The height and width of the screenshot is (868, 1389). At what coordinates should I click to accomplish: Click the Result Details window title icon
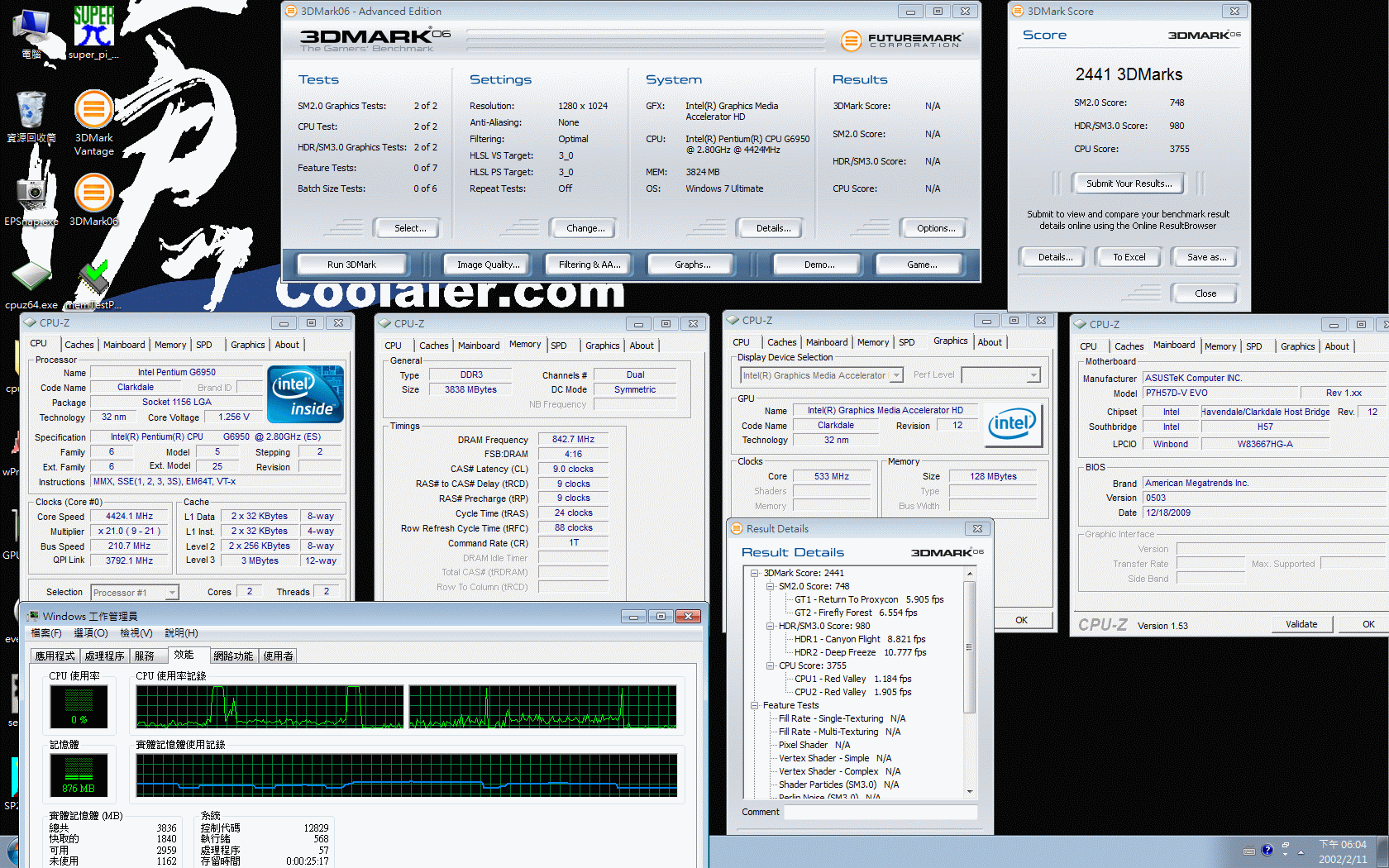(736, 528)
